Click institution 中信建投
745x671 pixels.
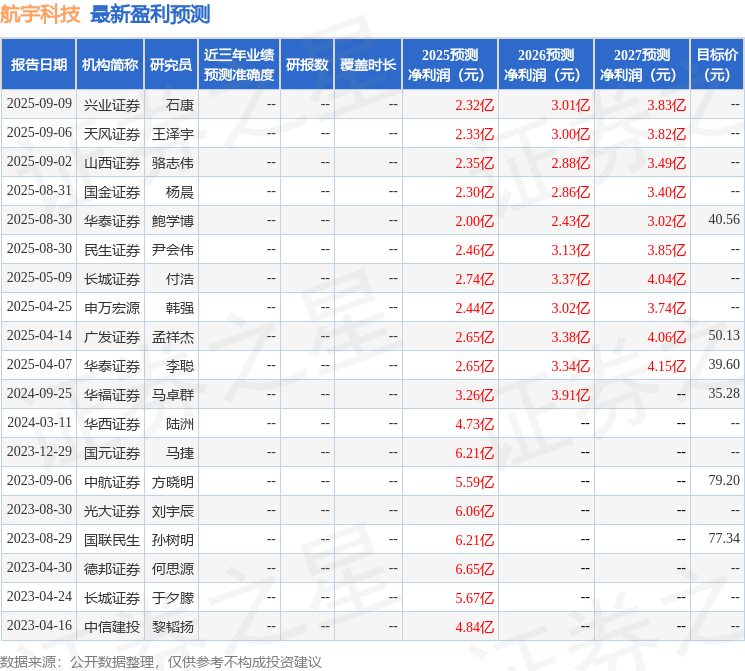pos(112,627)
